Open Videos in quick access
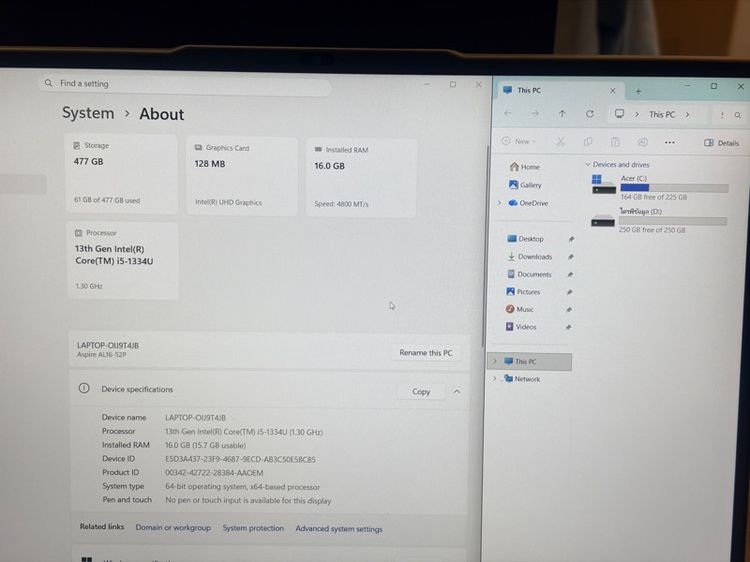Viewport: 750px width, 562px height. tap(521, 327)
